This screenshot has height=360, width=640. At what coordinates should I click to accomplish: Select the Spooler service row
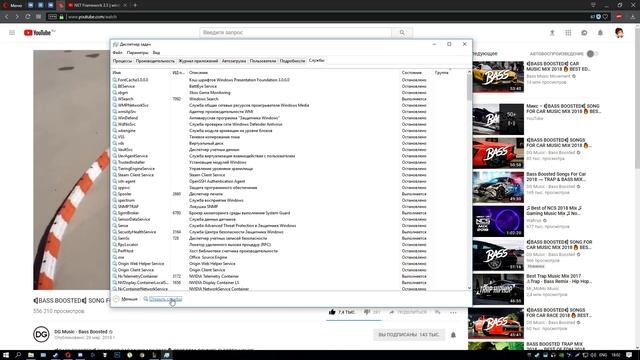pyautogui.click(x=289, y=194)
